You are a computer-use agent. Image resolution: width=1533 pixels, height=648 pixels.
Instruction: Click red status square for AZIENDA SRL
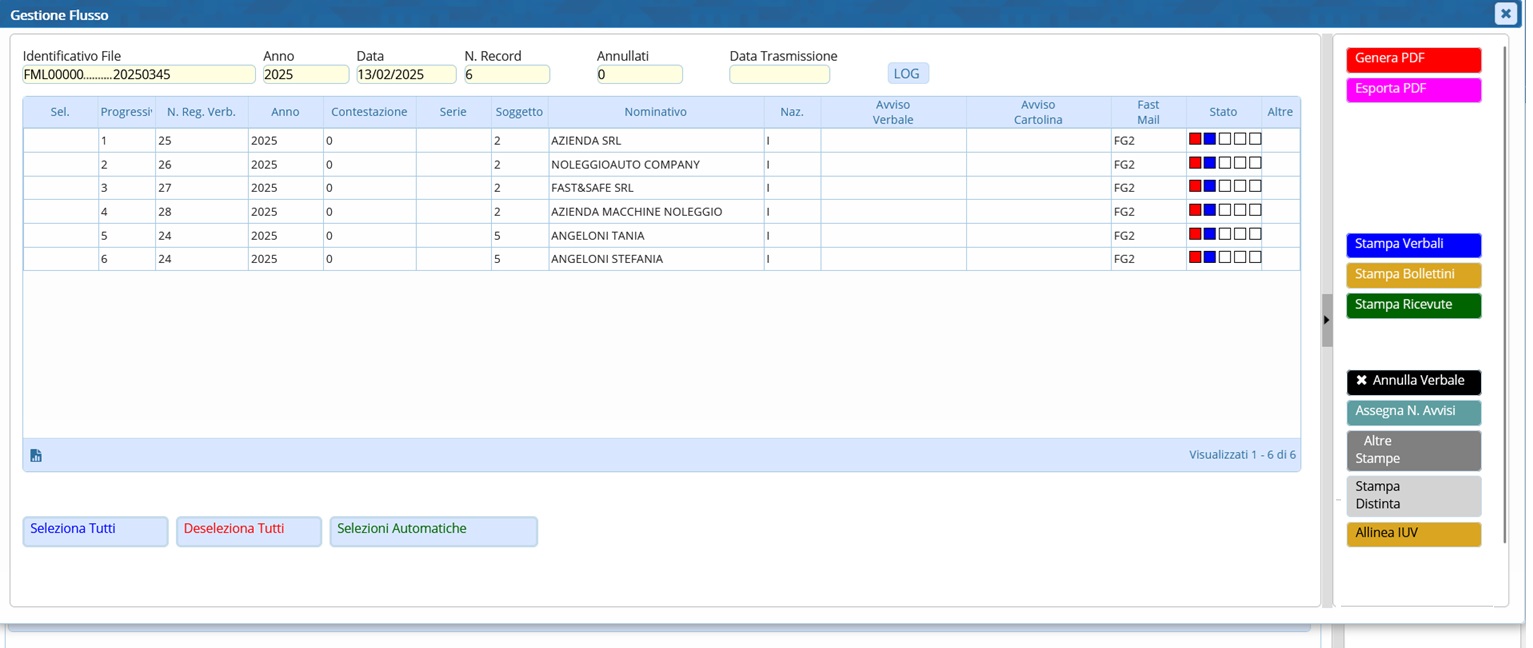click(x=1194, y=140)
